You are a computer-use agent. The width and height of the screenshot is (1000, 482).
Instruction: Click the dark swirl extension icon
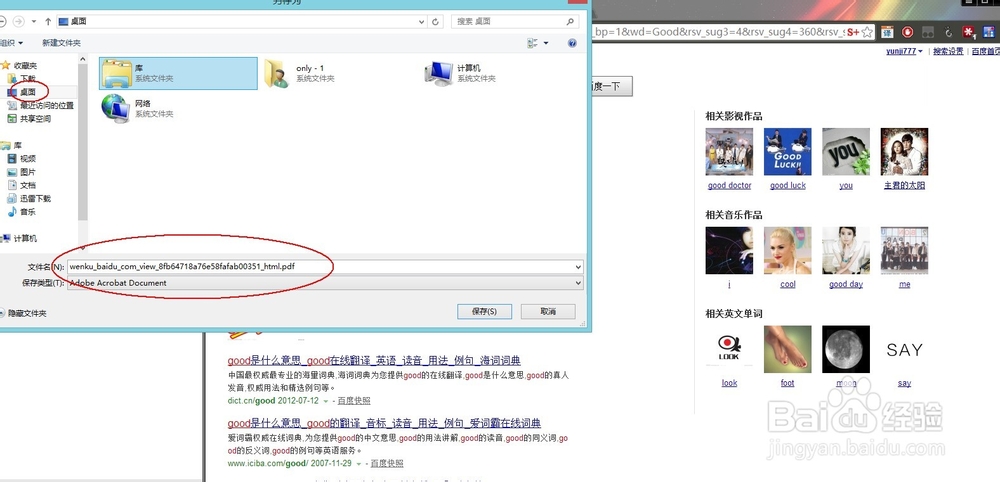(949, 32)
